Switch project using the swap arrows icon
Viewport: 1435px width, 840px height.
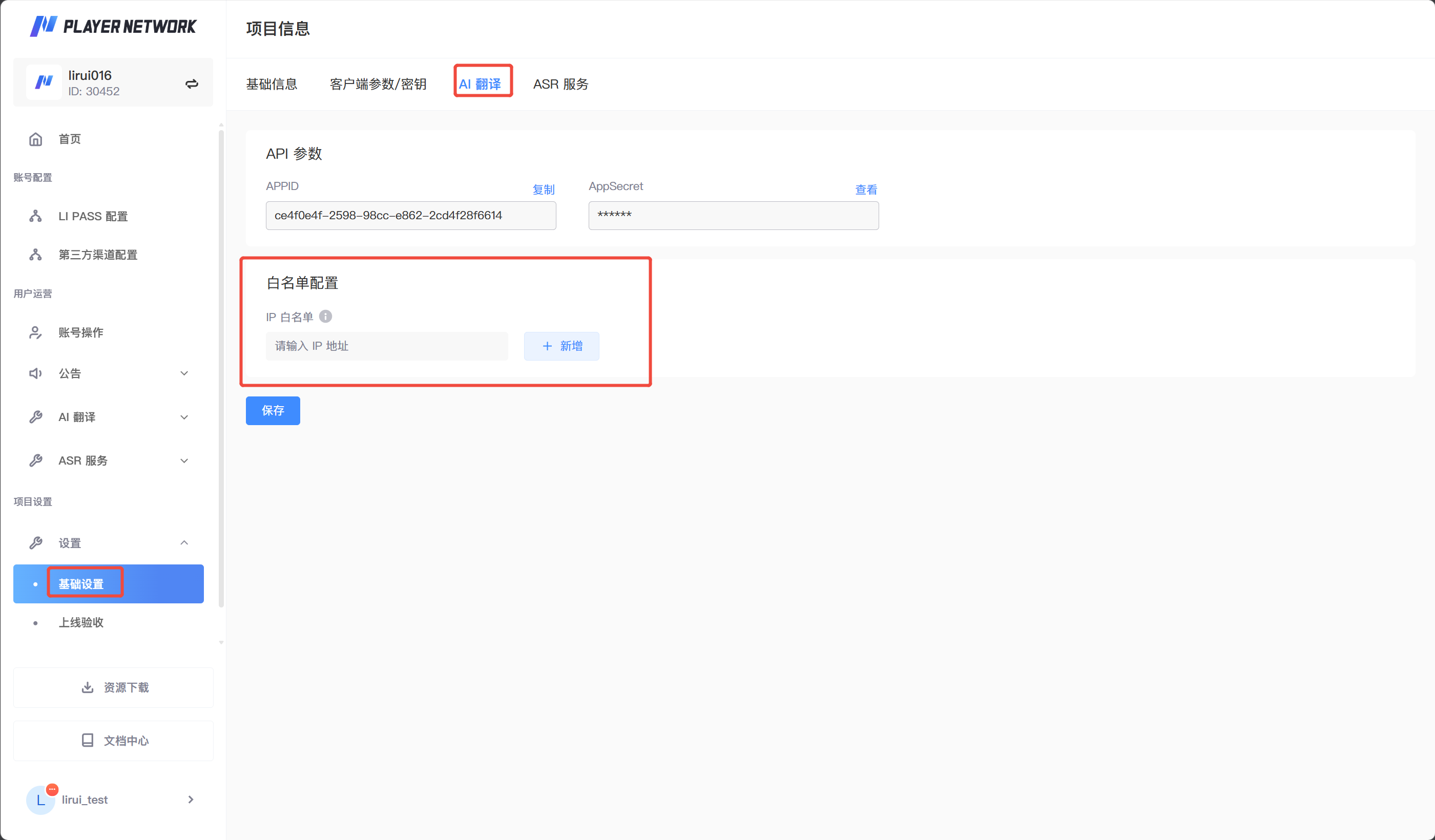pos(192,83)
